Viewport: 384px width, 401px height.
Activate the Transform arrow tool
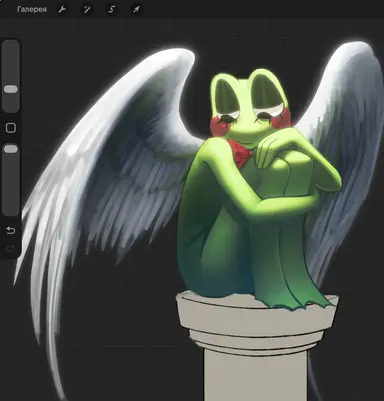click(x=136, y=10)
